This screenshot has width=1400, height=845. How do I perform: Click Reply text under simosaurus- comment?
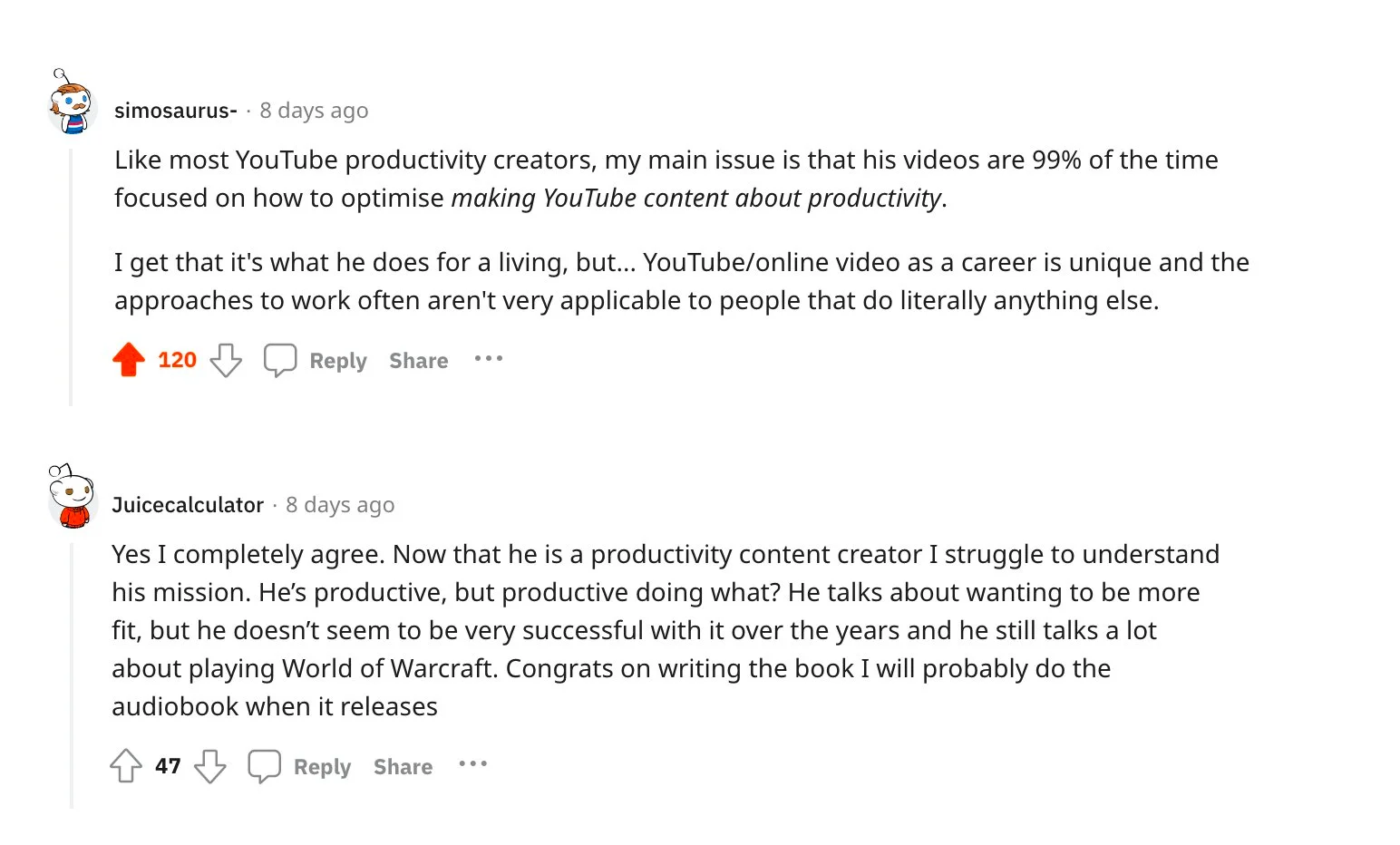(x=338, y=361)
